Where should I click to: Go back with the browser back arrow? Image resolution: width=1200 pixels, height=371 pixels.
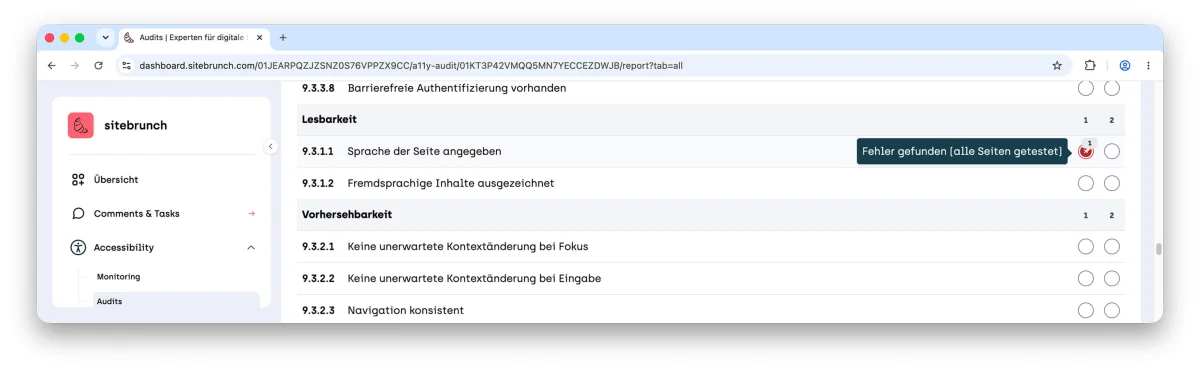(52, 65)
